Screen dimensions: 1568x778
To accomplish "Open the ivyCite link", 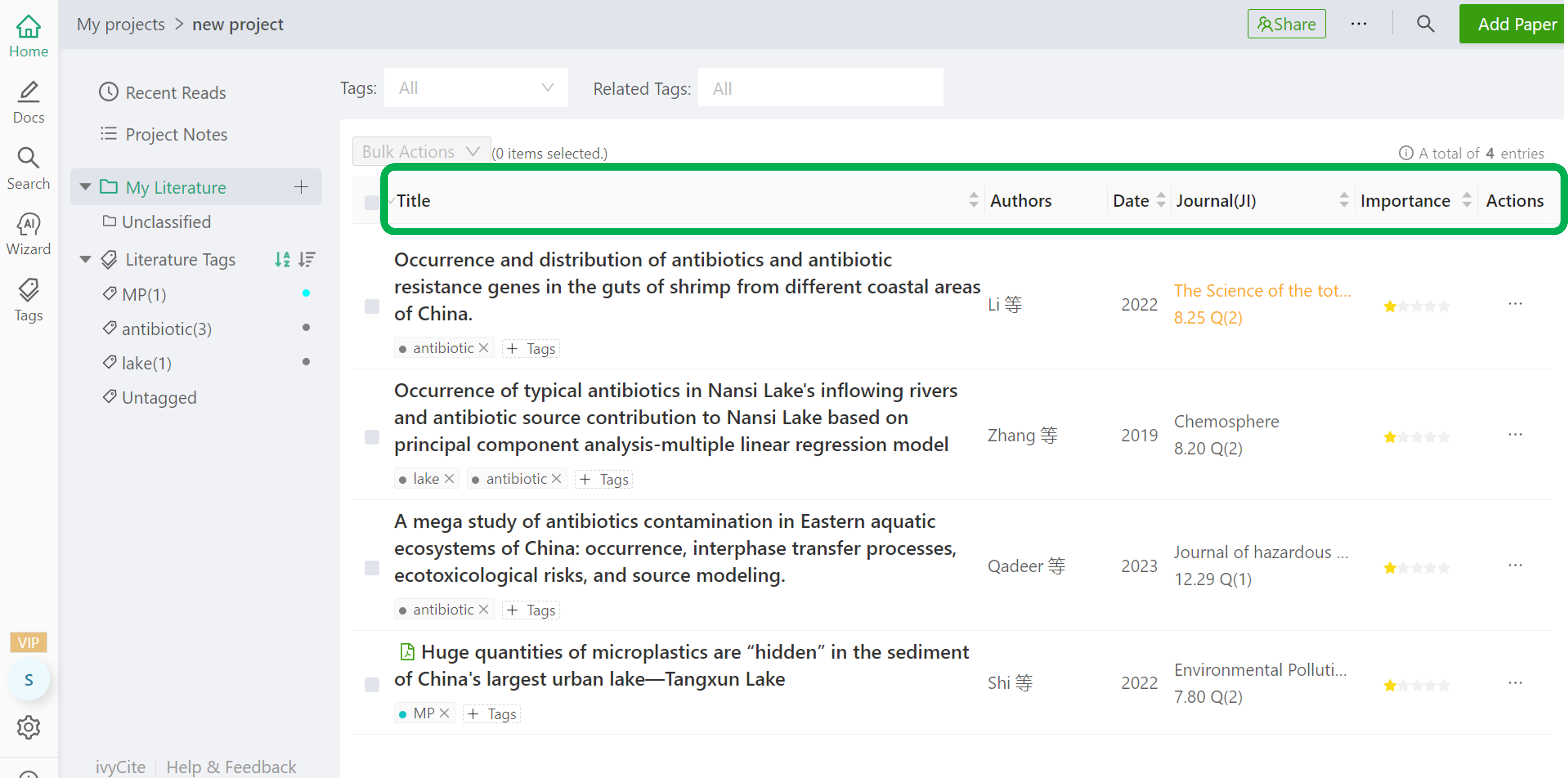I will click(x=121, y=766).
